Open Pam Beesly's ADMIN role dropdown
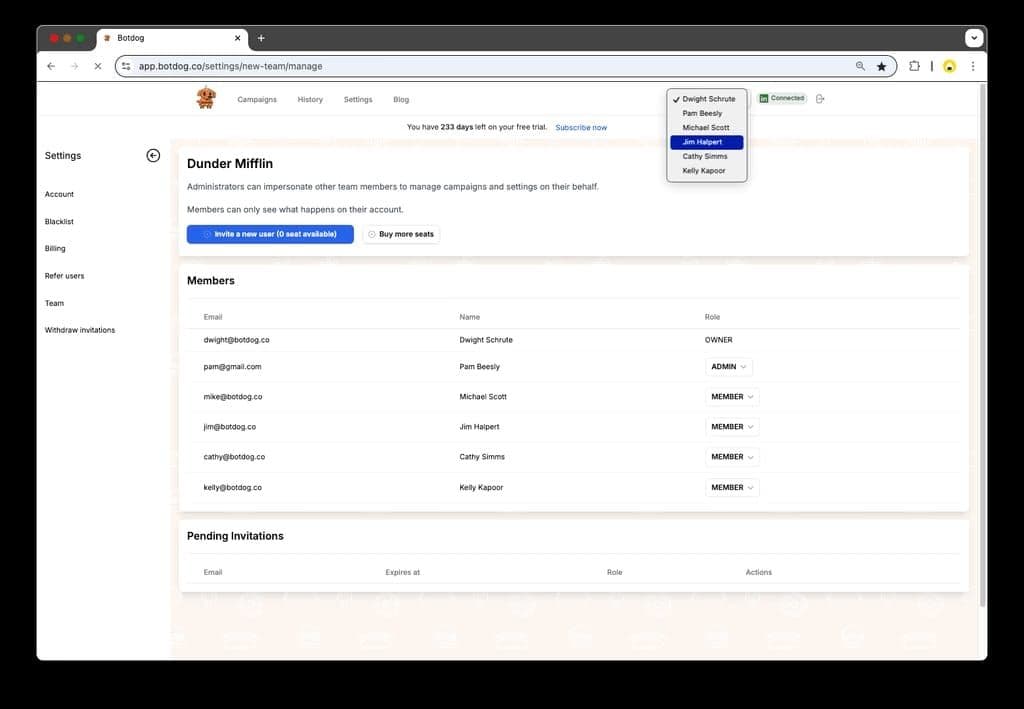 (728, 366)
